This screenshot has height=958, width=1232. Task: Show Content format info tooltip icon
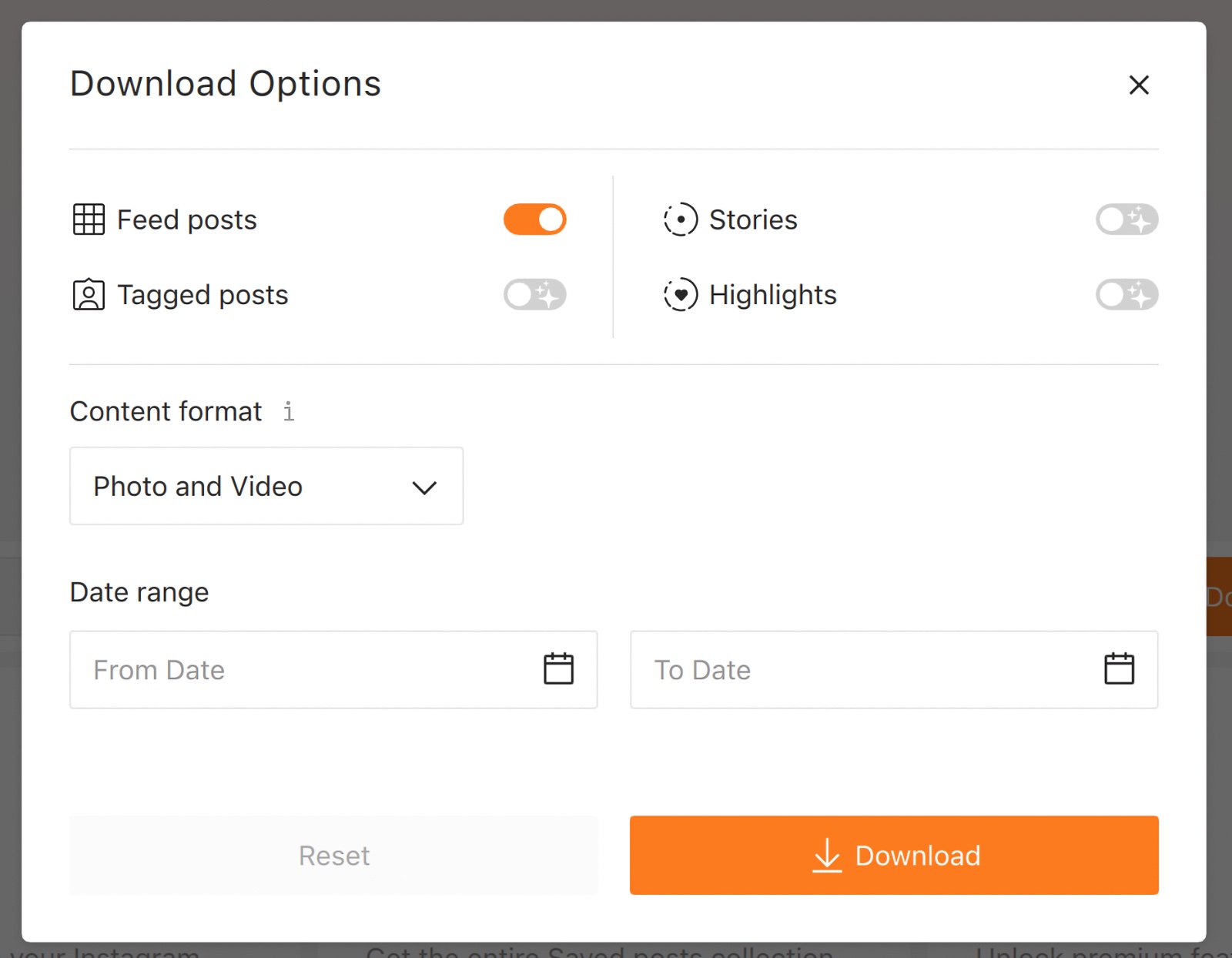tap(289, 411)
